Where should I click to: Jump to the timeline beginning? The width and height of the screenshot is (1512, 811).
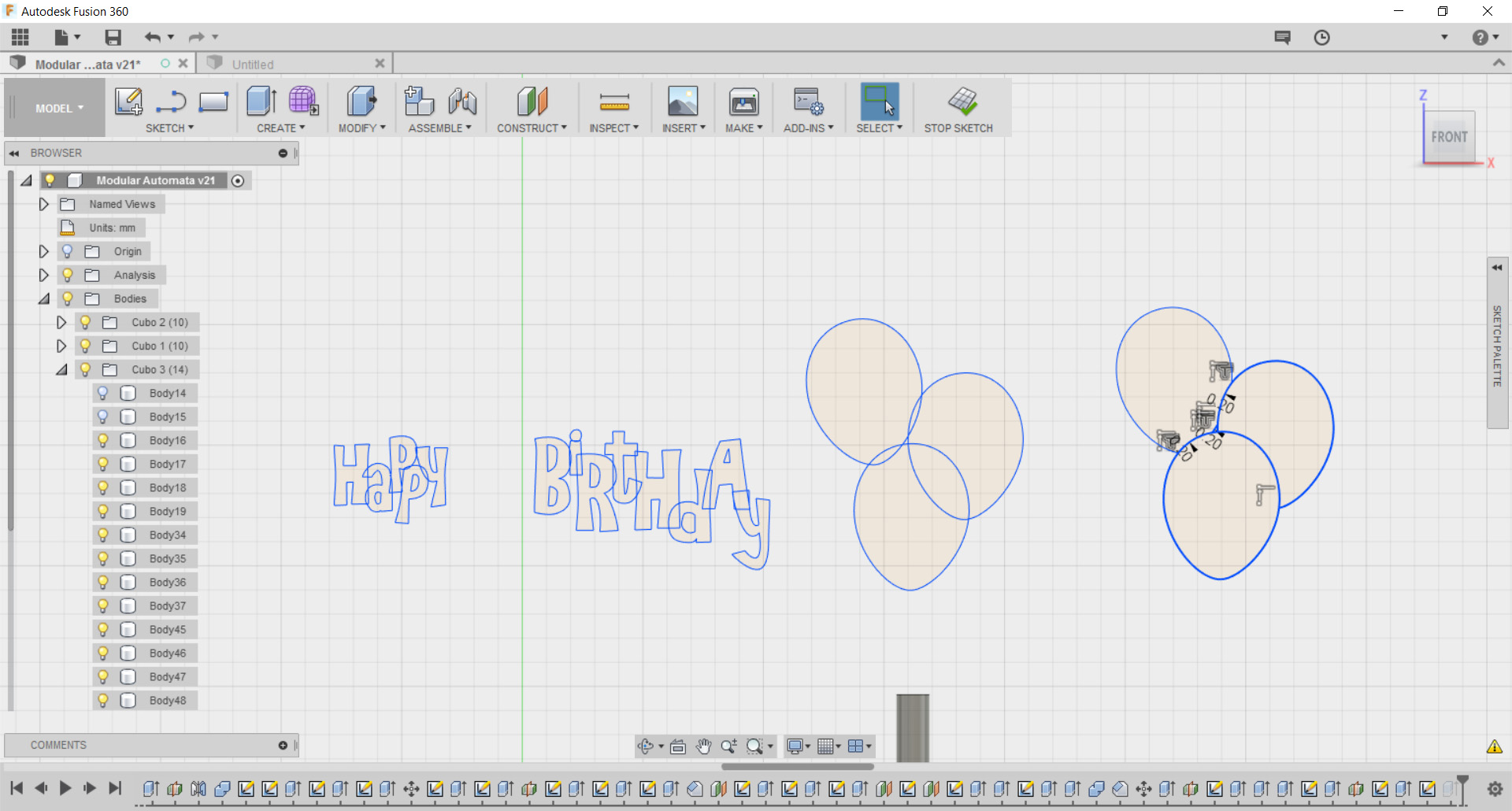click(x=17, y=788)
